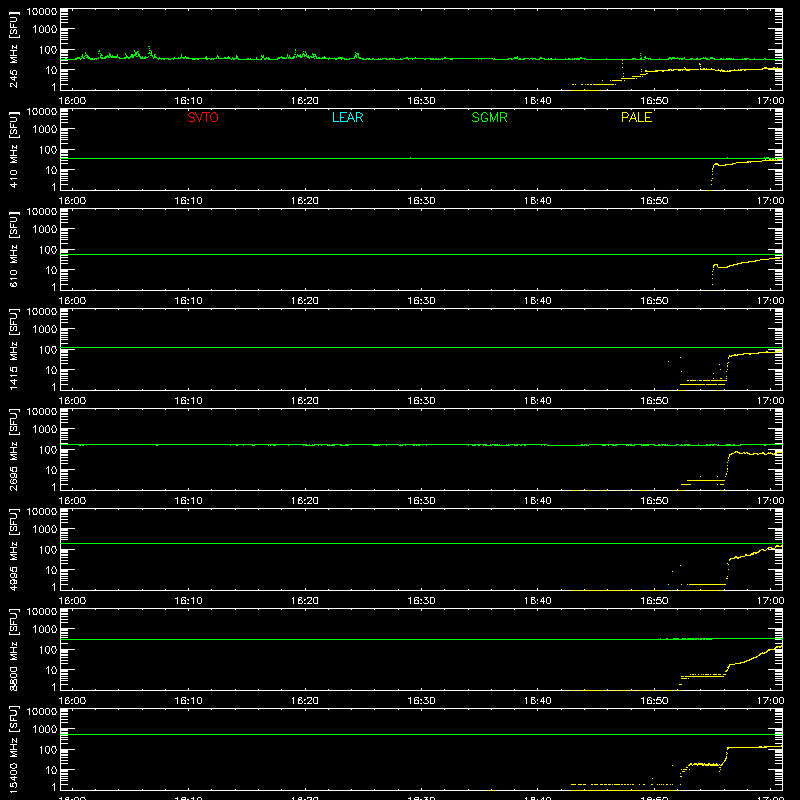Click 16:00 time label under 610 MHz plot

[72, 301]
